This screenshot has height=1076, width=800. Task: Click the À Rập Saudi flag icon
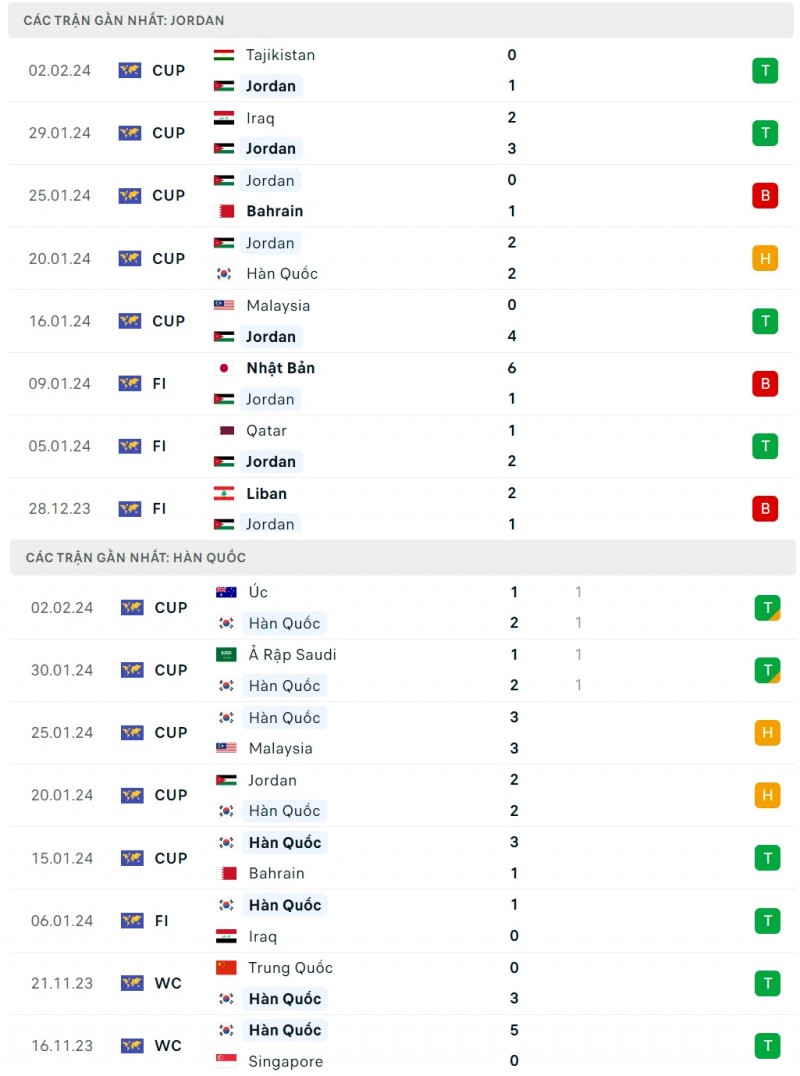click(x=226, y=654)
